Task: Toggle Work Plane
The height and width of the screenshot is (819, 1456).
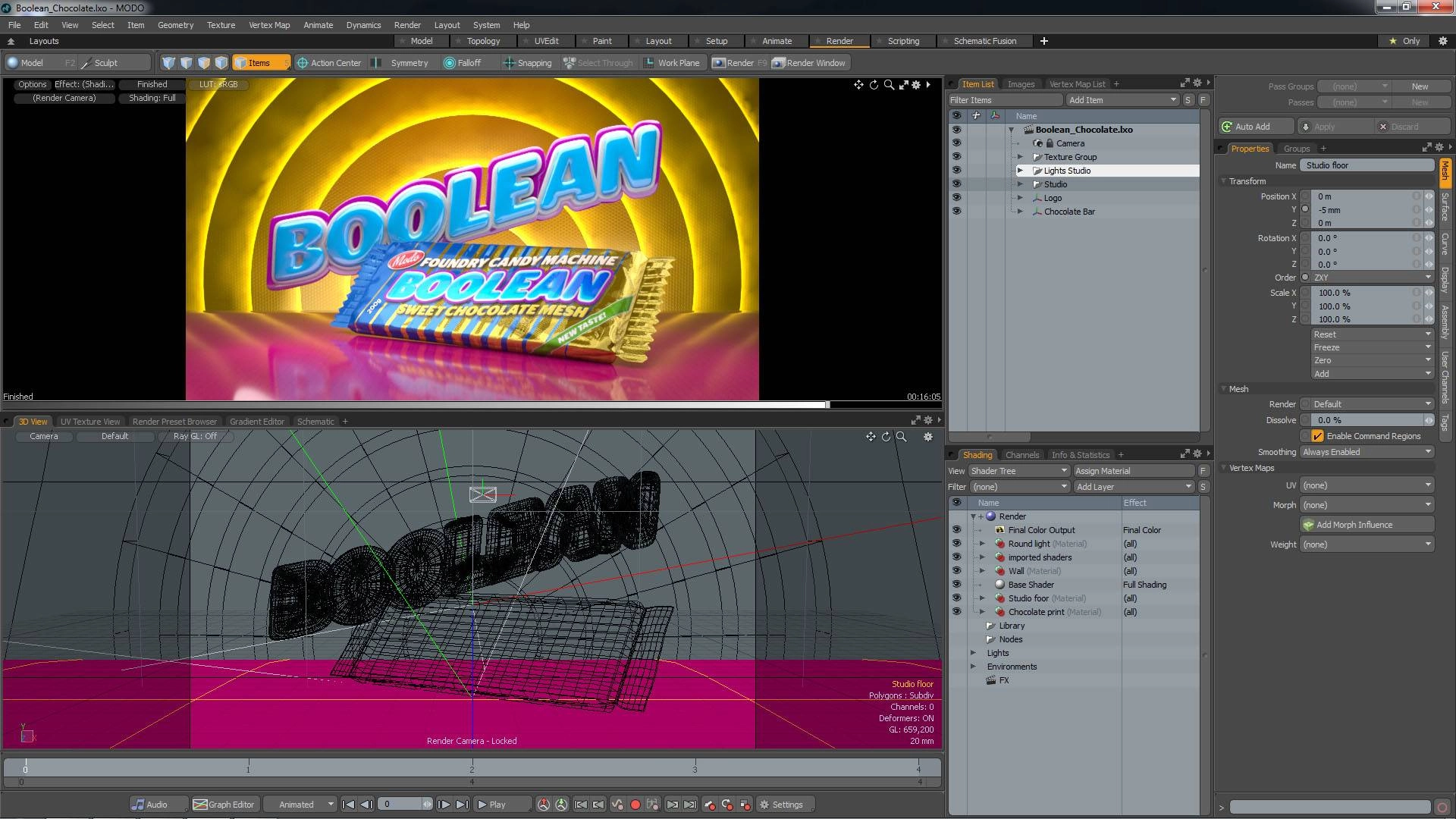Action: coord(672,63)
